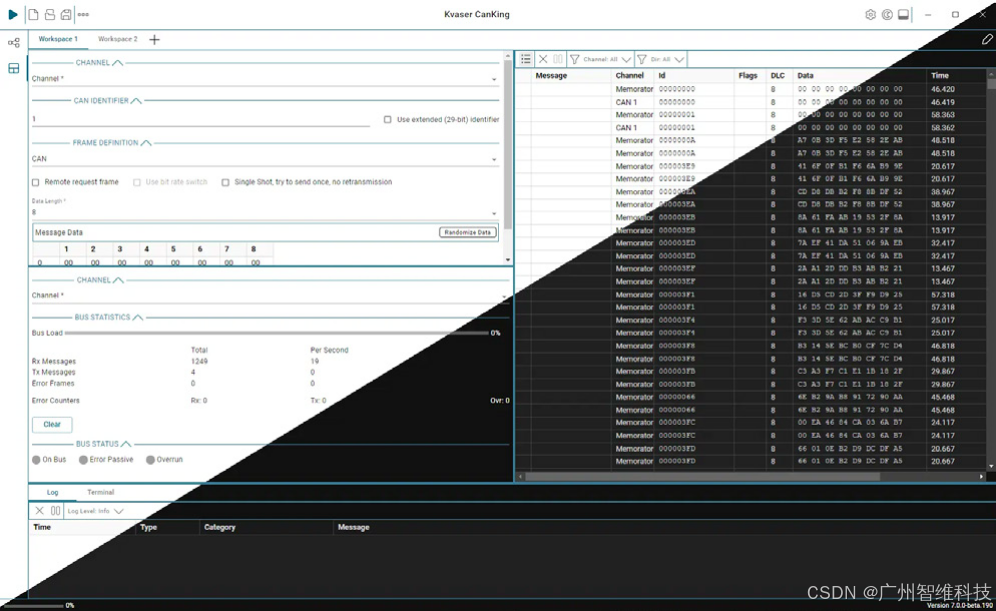The height and width of the screenshot is (611, 996).
Task: Select the Terminal tab
Action: [100, 492]
